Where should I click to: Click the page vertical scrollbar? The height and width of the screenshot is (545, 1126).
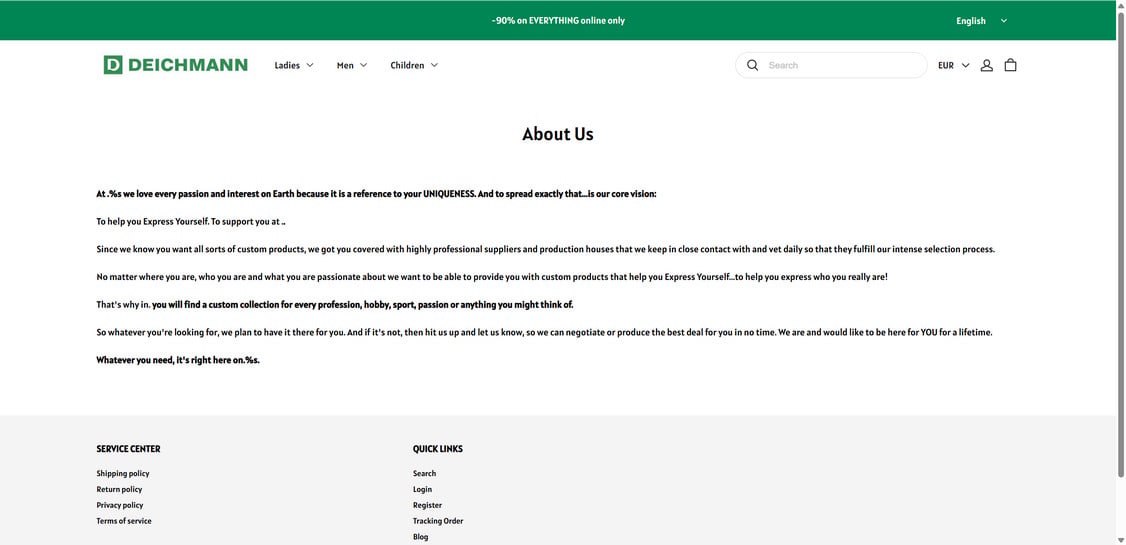1121,244
